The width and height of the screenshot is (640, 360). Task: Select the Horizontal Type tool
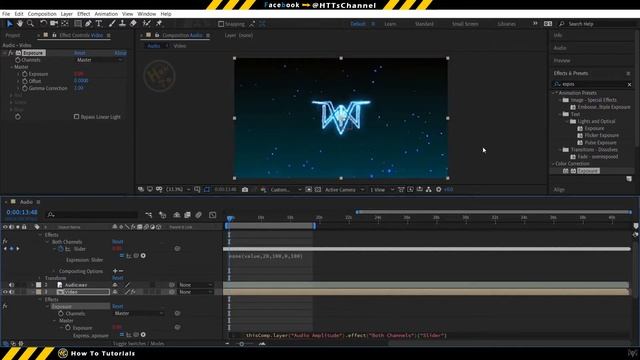pyautogui.click(x=99, y=24)
